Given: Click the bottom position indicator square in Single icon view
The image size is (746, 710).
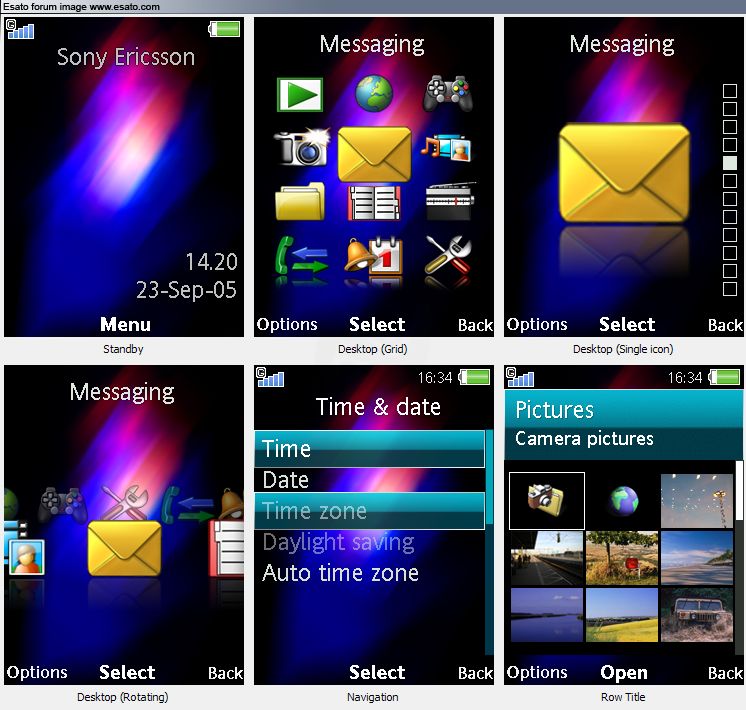Looking at the screenshot, I should coord(730,289).
